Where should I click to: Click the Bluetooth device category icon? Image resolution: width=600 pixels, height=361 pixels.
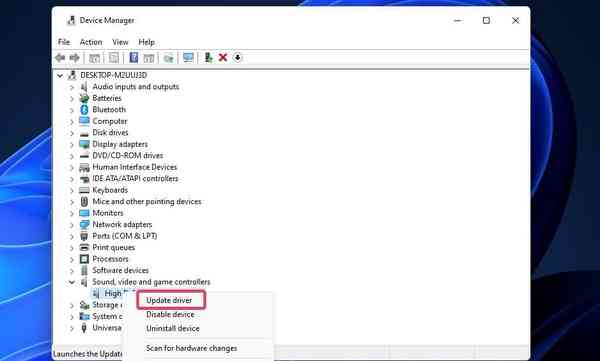pos(84,109)
